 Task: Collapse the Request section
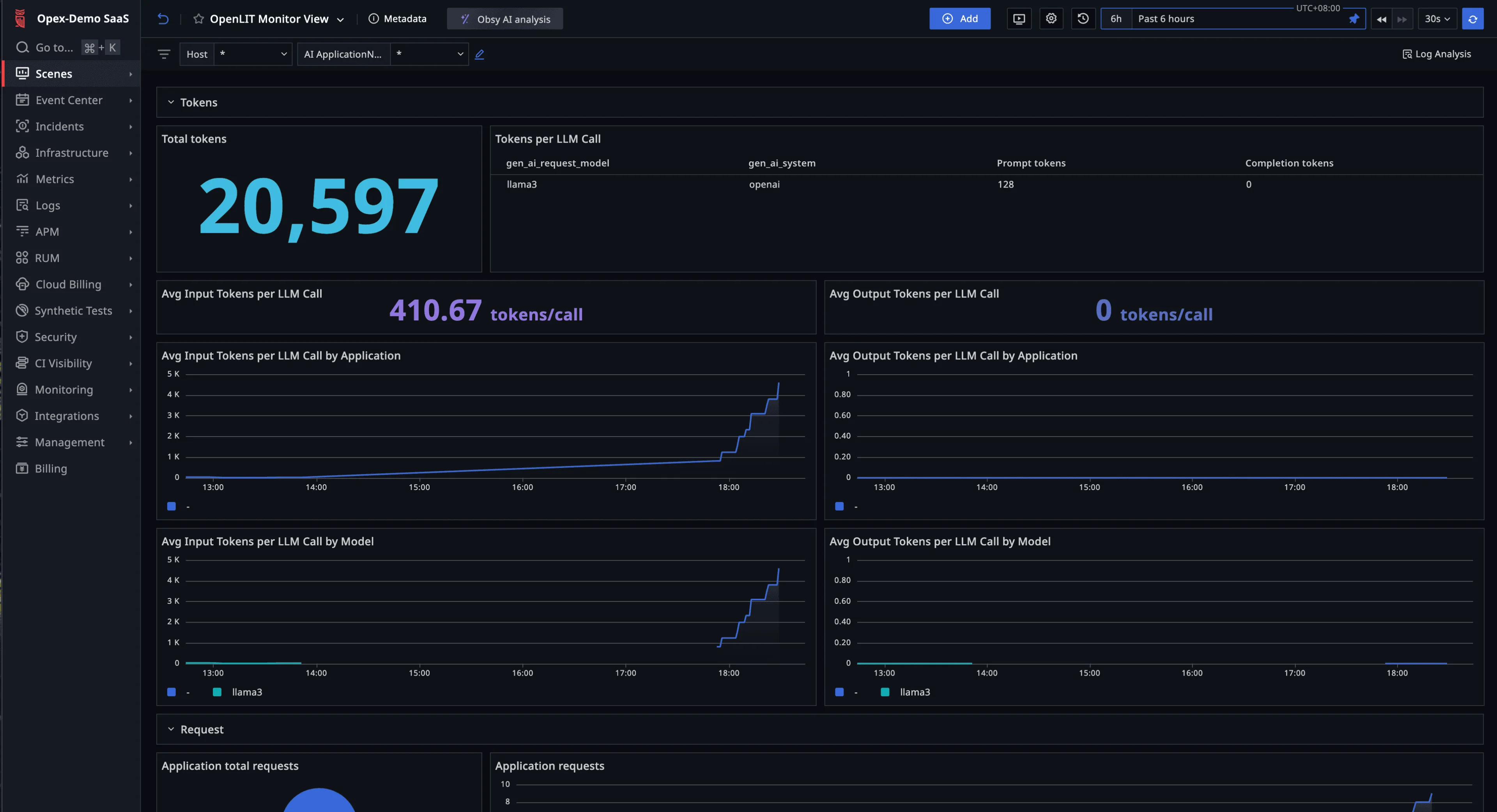171,729
